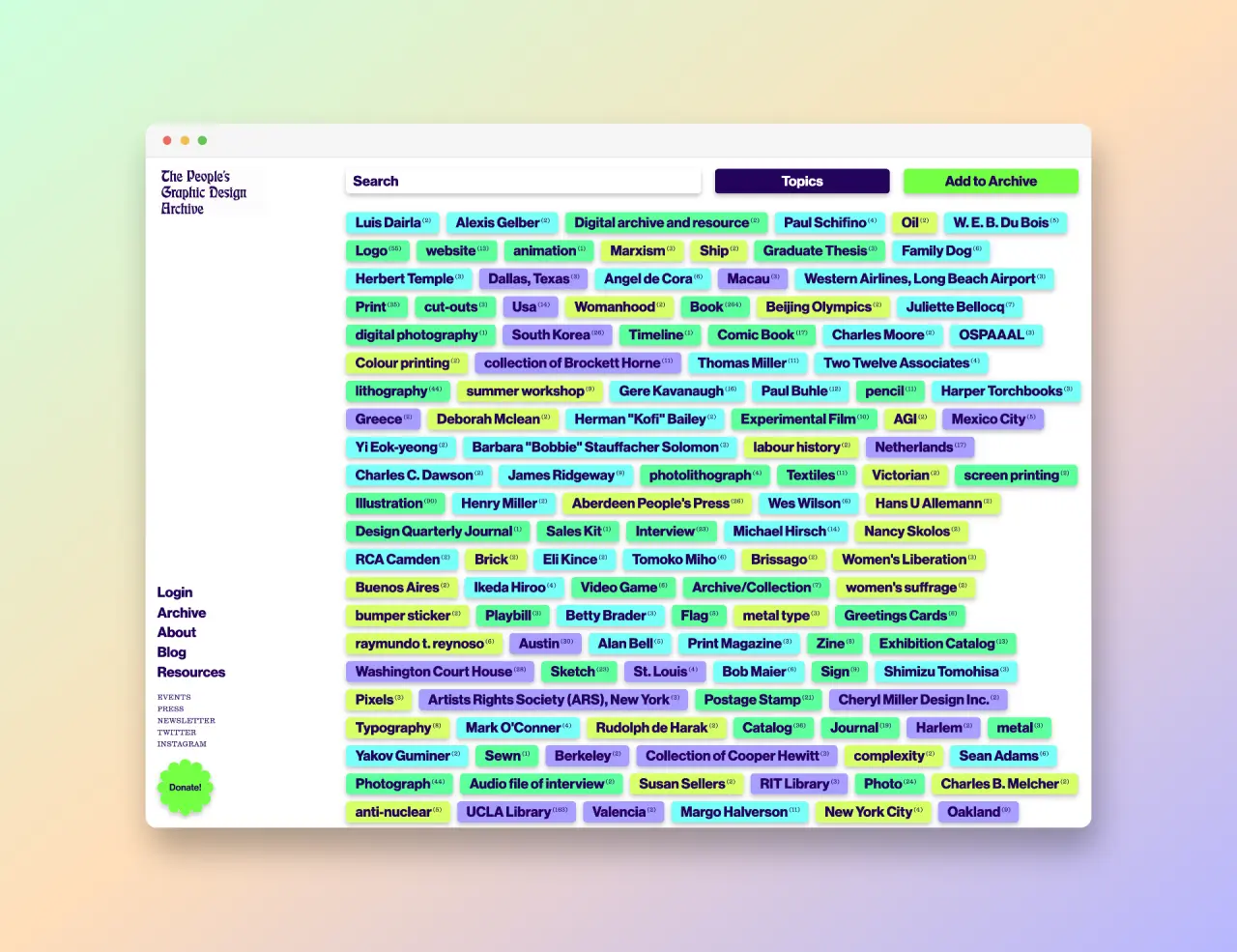1237x952 pixels.
Task: Open the Netherlands tag
Action: tap(920, 447)
